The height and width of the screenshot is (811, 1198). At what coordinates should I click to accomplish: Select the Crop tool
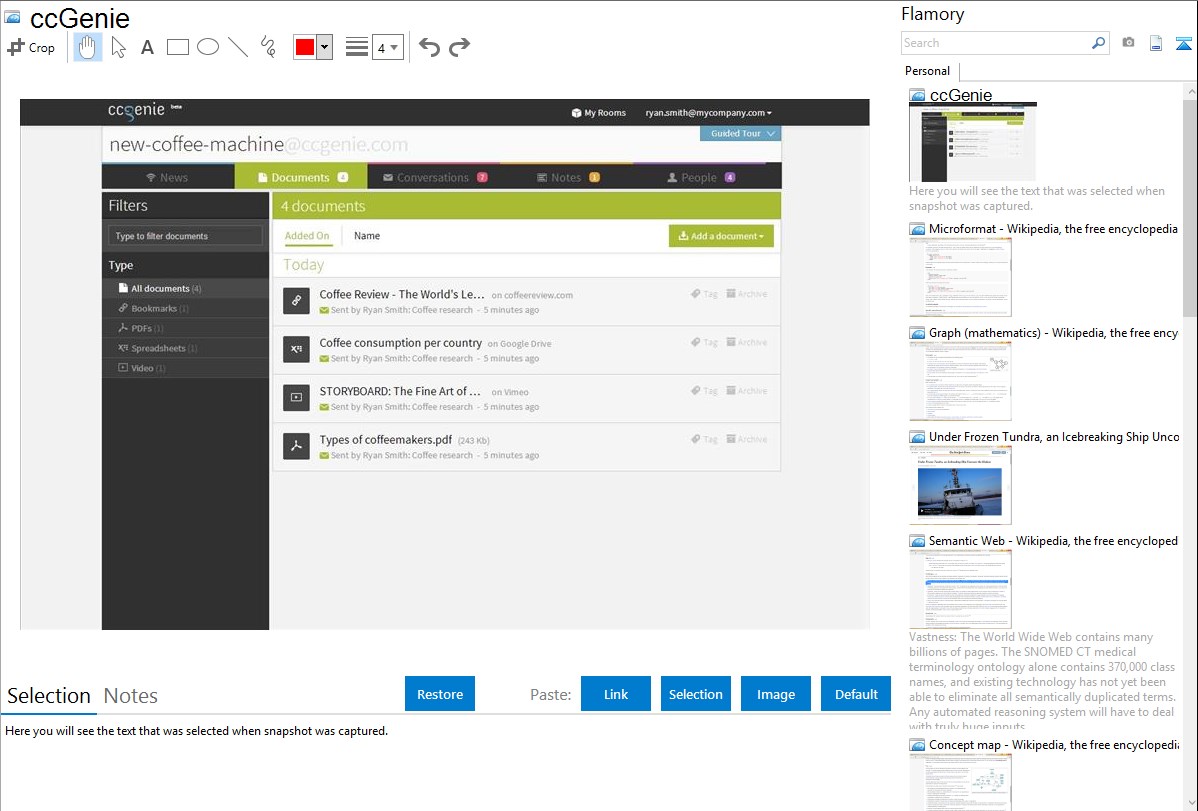[x=31, y=47]
